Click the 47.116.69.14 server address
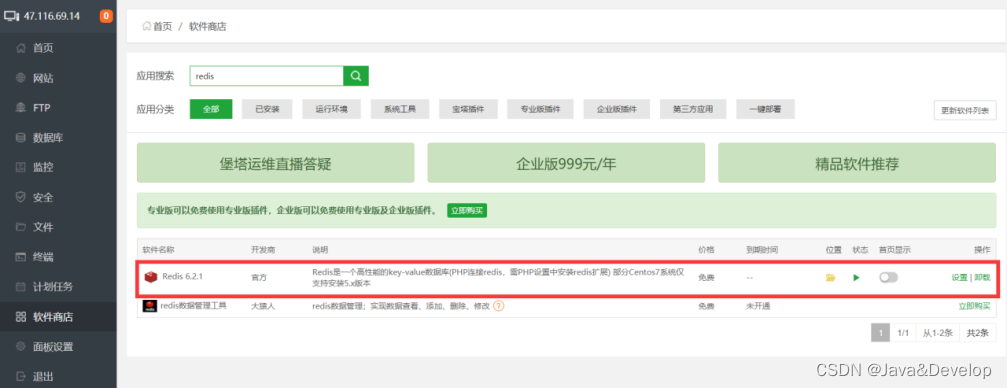The image size is (1007, 388). click(52, 16)
